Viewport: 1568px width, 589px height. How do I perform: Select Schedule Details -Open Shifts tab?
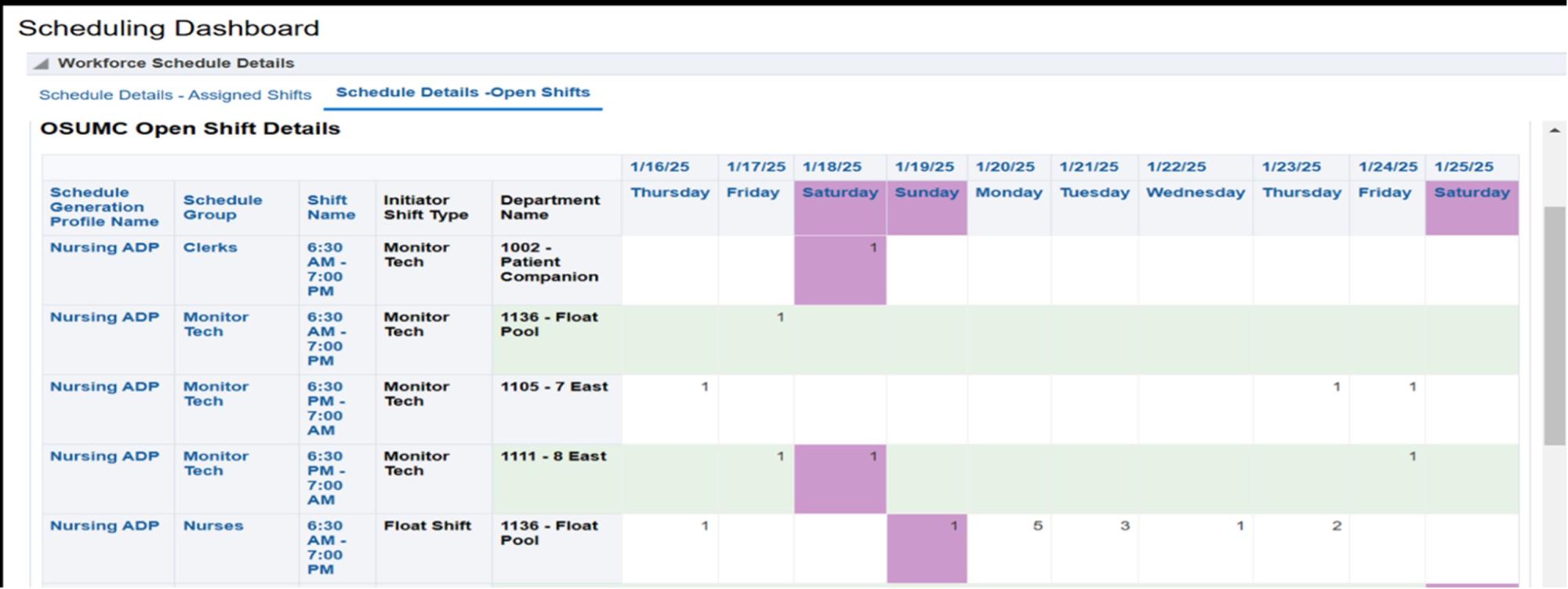(x=463, y=93)
